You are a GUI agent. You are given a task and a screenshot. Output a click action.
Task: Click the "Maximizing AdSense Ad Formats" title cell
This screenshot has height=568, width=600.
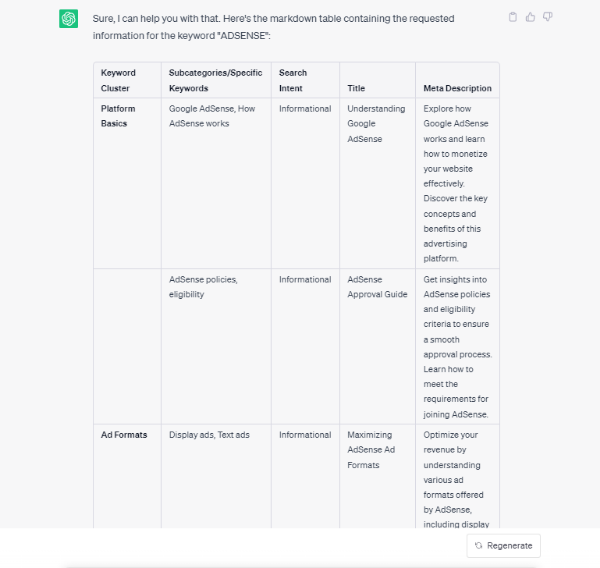tap(371, 450)
